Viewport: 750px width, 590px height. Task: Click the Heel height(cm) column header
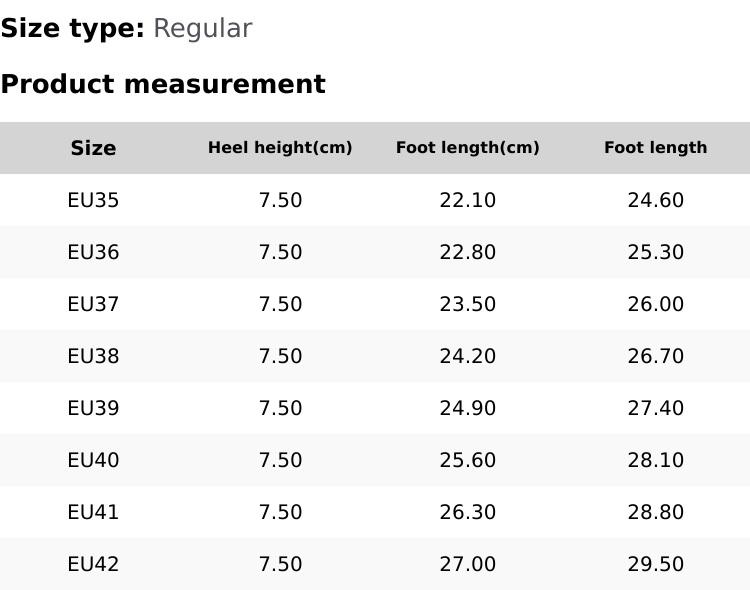280,148
